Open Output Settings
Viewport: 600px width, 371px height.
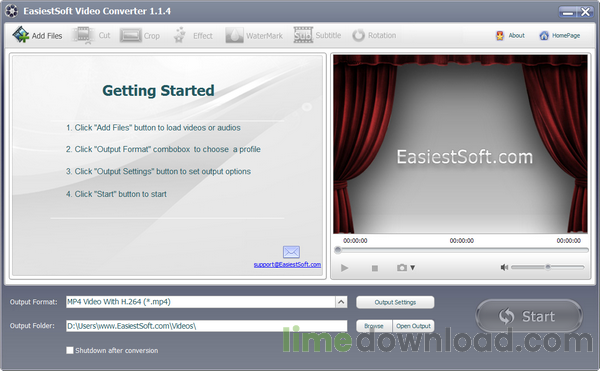395,302
